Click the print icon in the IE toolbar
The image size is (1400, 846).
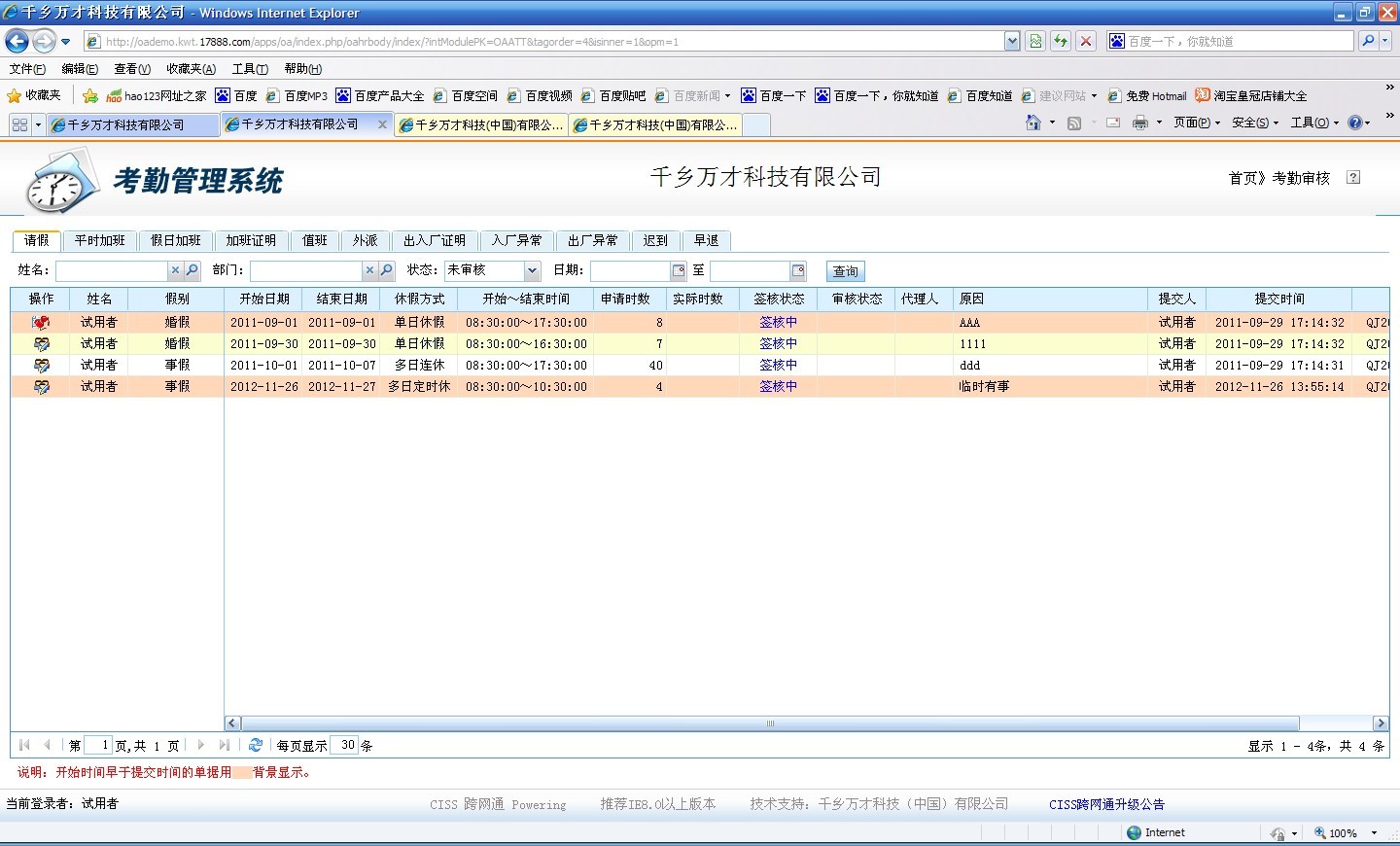(1140, 123)
